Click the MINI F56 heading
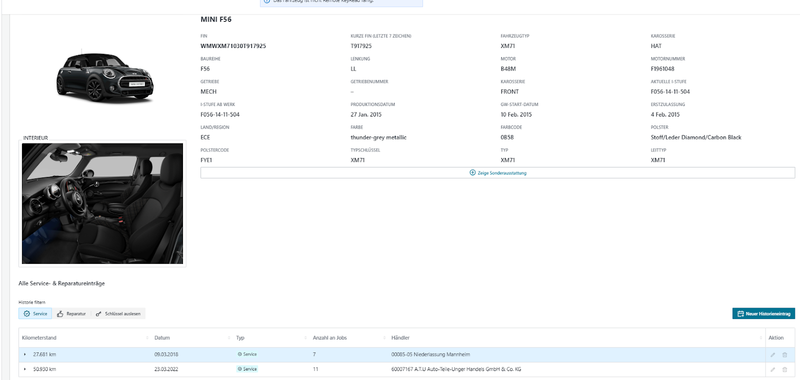Image resolution: width=800 pixels, height=380 pixels. point(216,19)
